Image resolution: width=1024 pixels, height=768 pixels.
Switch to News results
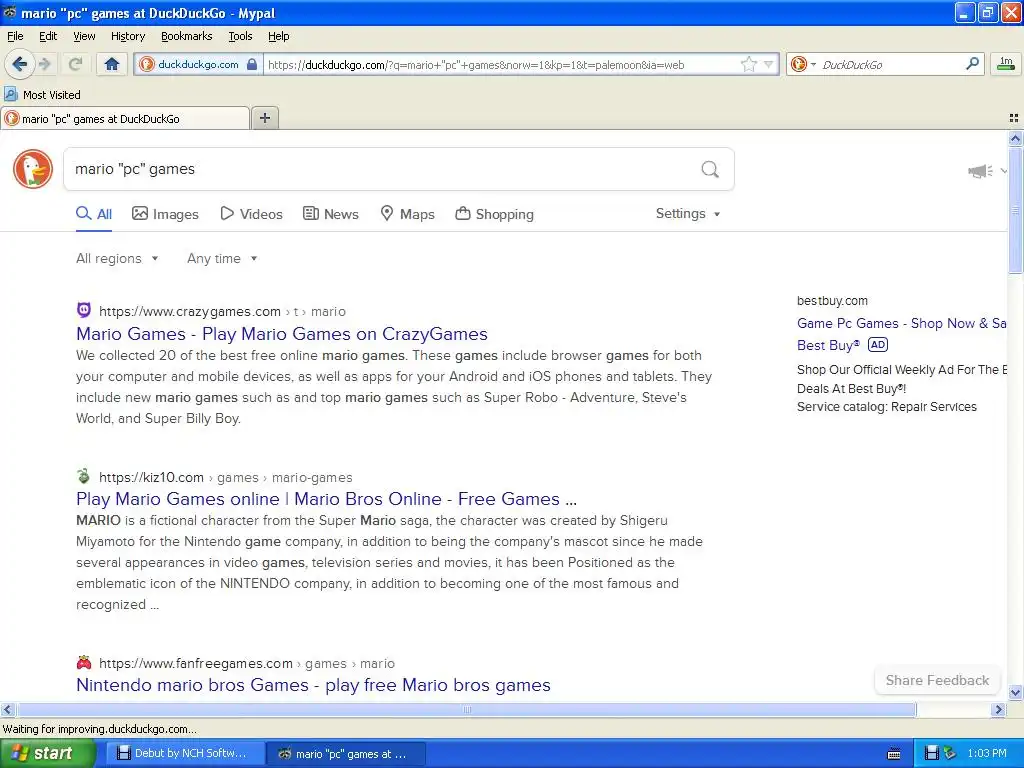pos(331,214)
